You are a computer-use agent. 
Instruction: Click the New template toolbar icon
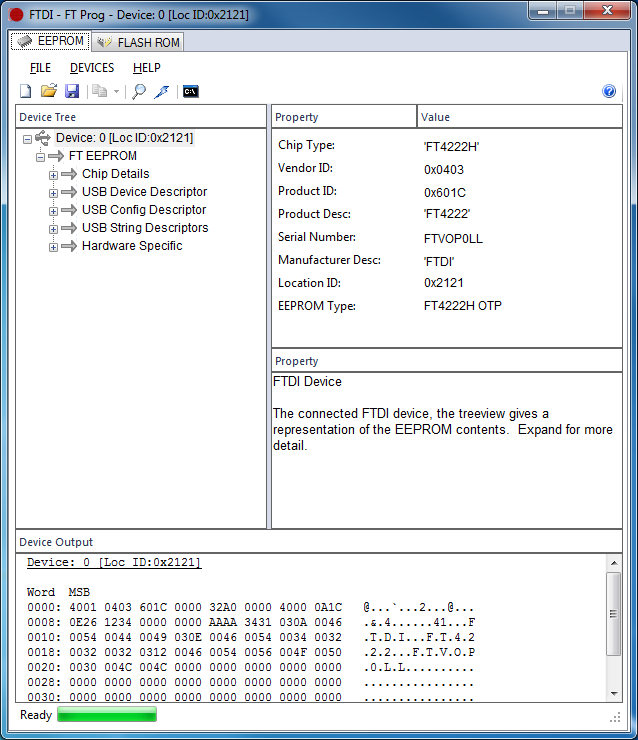click(x=25, y=91)
